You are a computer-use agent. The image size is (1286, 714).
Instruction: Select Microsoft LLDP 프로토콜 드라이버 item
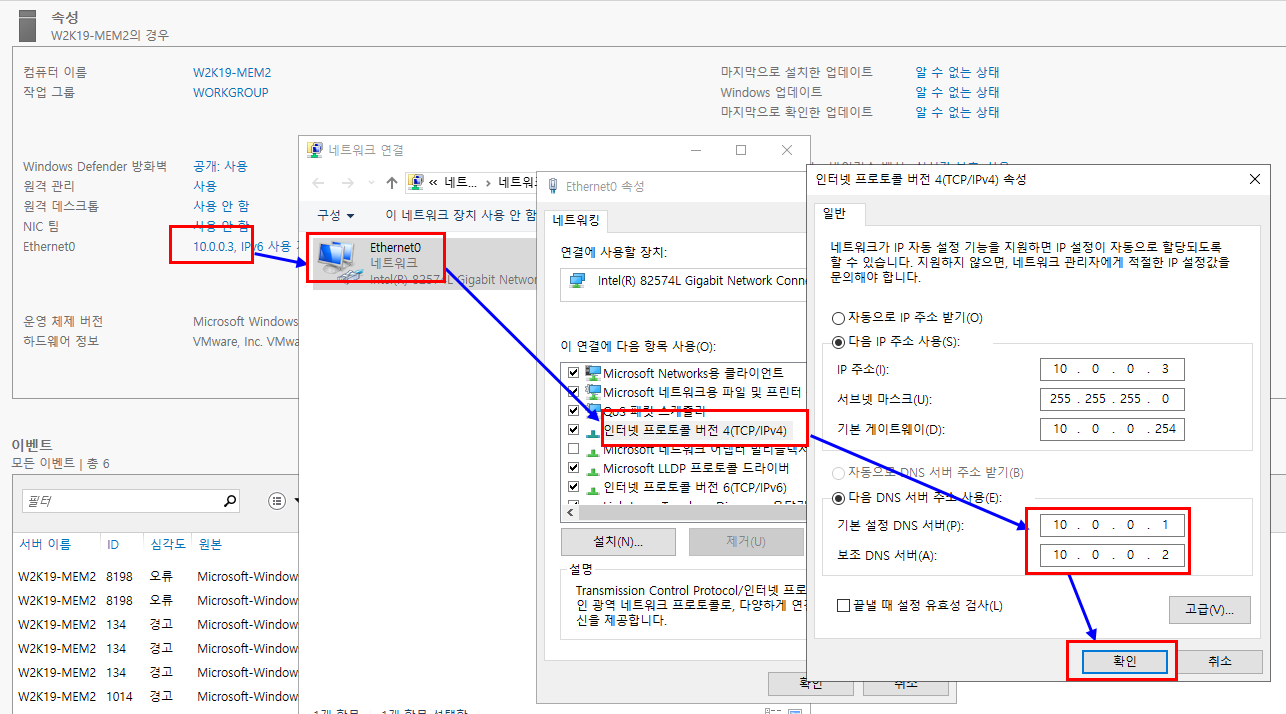click(696, 468)
